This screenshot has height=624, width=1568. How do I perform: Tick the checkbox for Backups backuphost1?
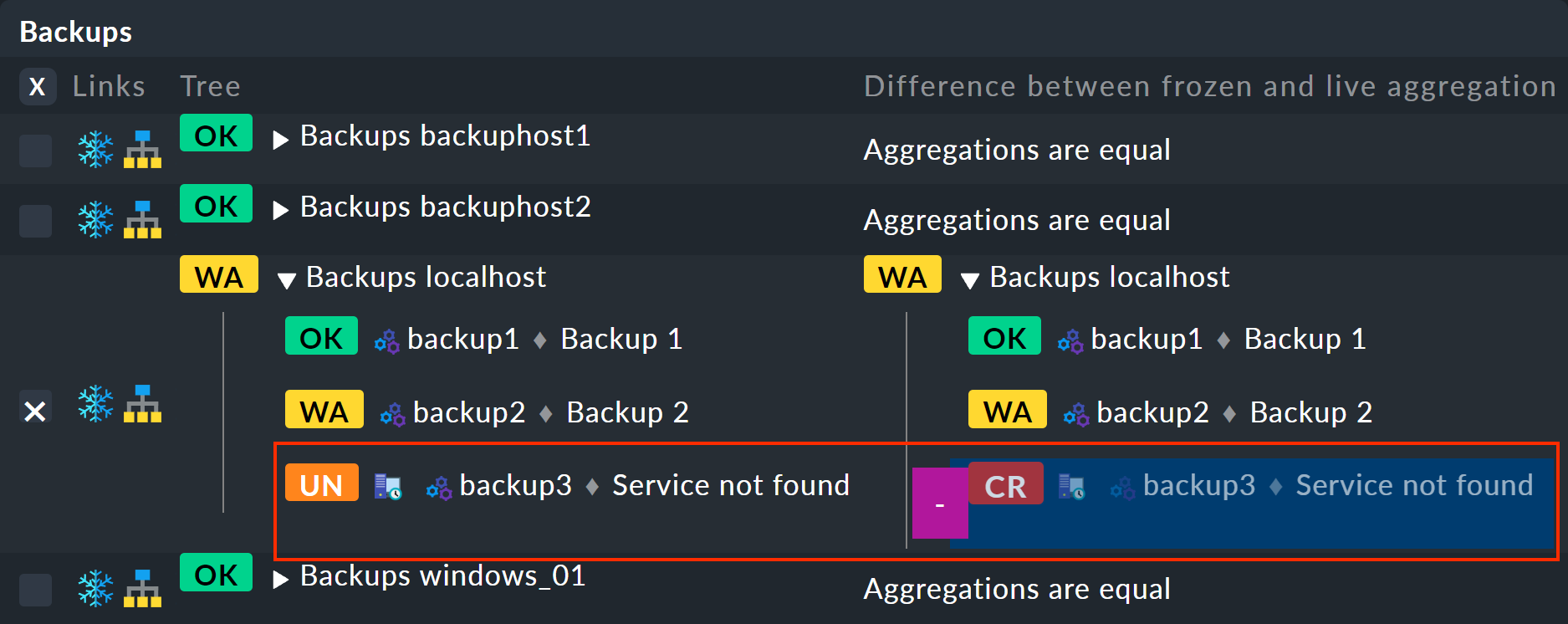pyautogui.click(x=35, y=151)
